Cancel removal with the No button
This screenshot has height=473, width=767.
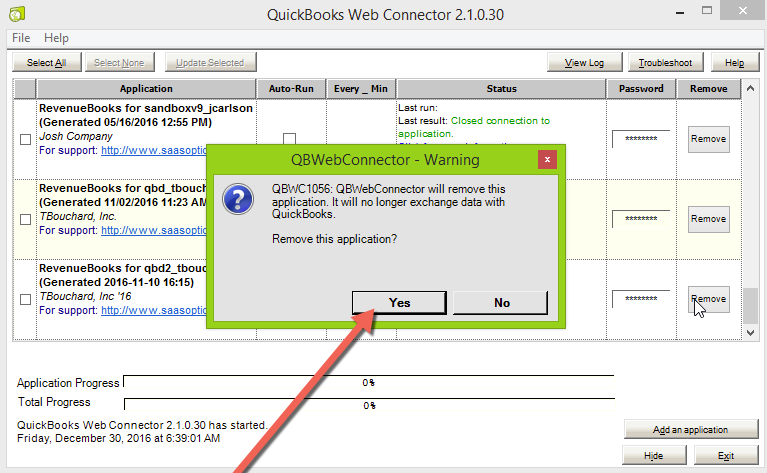[x=500, y=303]
